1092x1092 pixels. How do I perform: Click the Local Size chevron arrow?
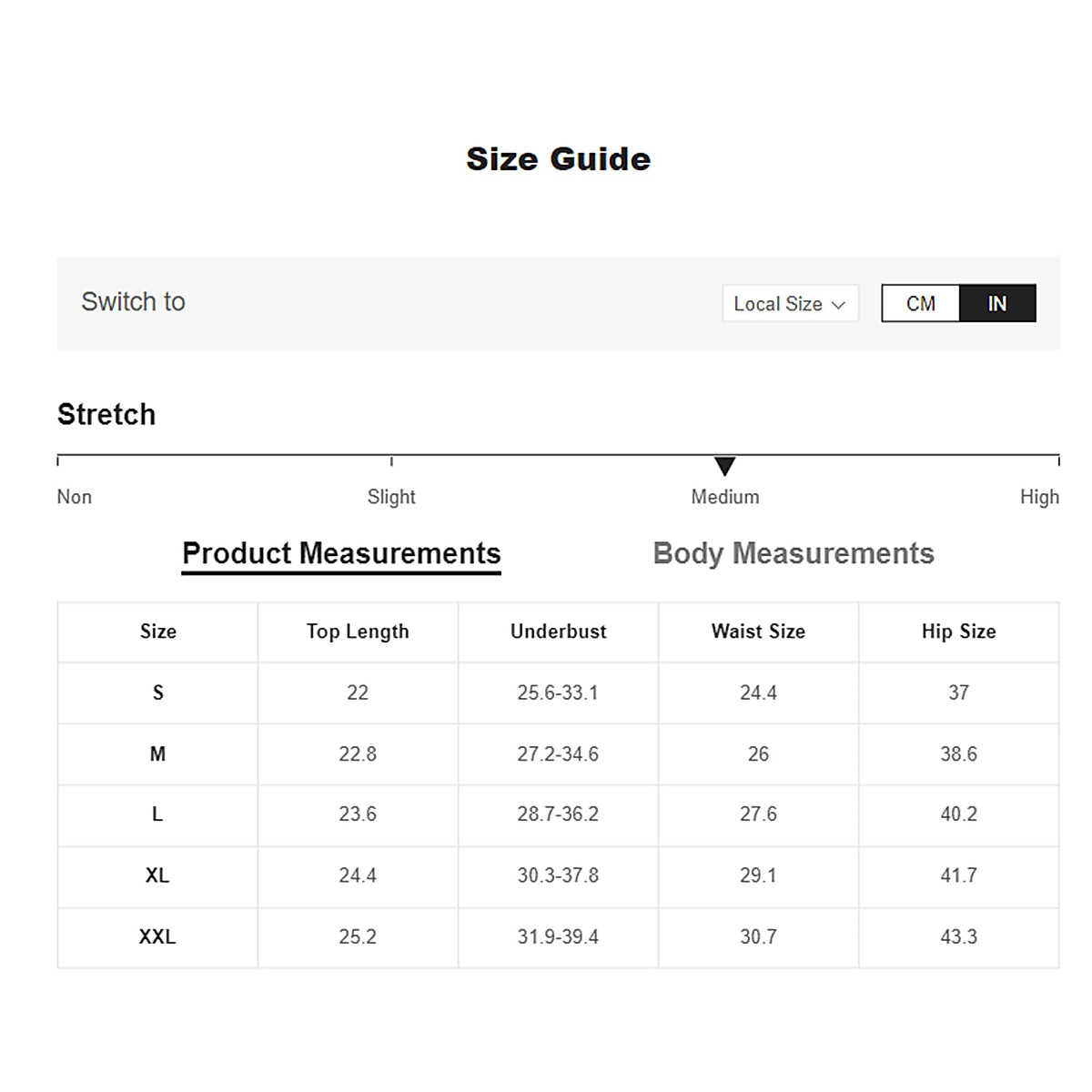pyautogui.click(x=838, y=305)
